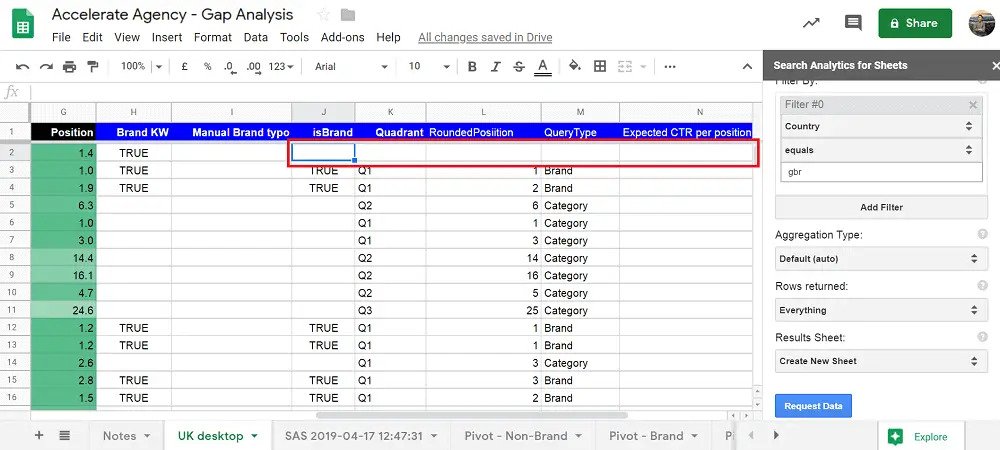Open the equals operator dropdown
Image resolution: width=1000 pixels, height=450 pixels.
point(881,150)
